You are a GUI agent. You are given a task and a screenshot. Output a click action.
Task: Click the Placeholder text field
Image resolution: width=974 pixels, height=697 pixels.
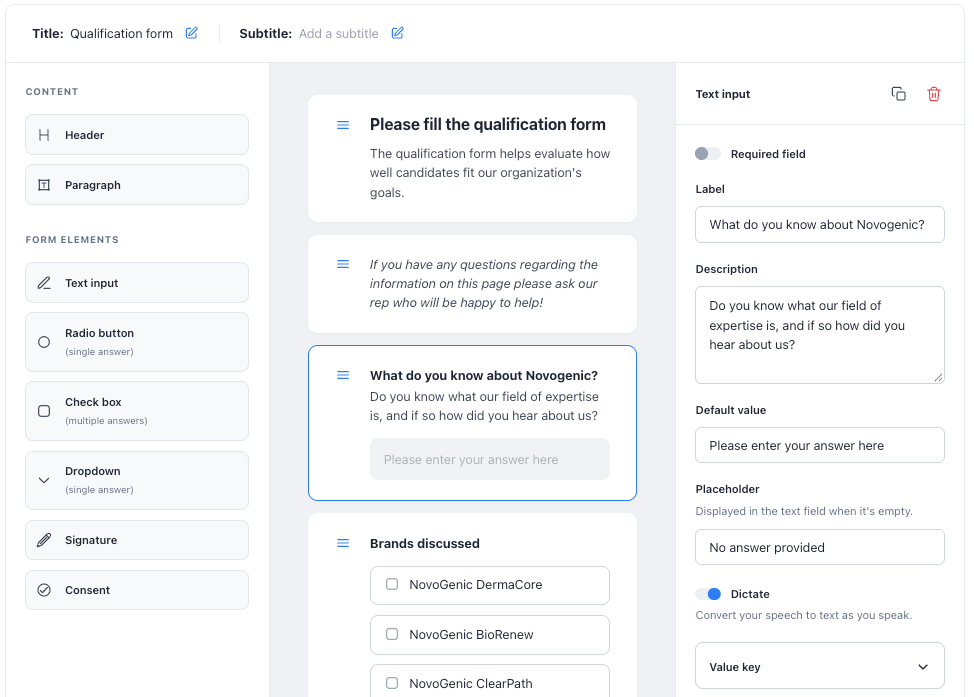pyautogui.click(x=820, y=547)
